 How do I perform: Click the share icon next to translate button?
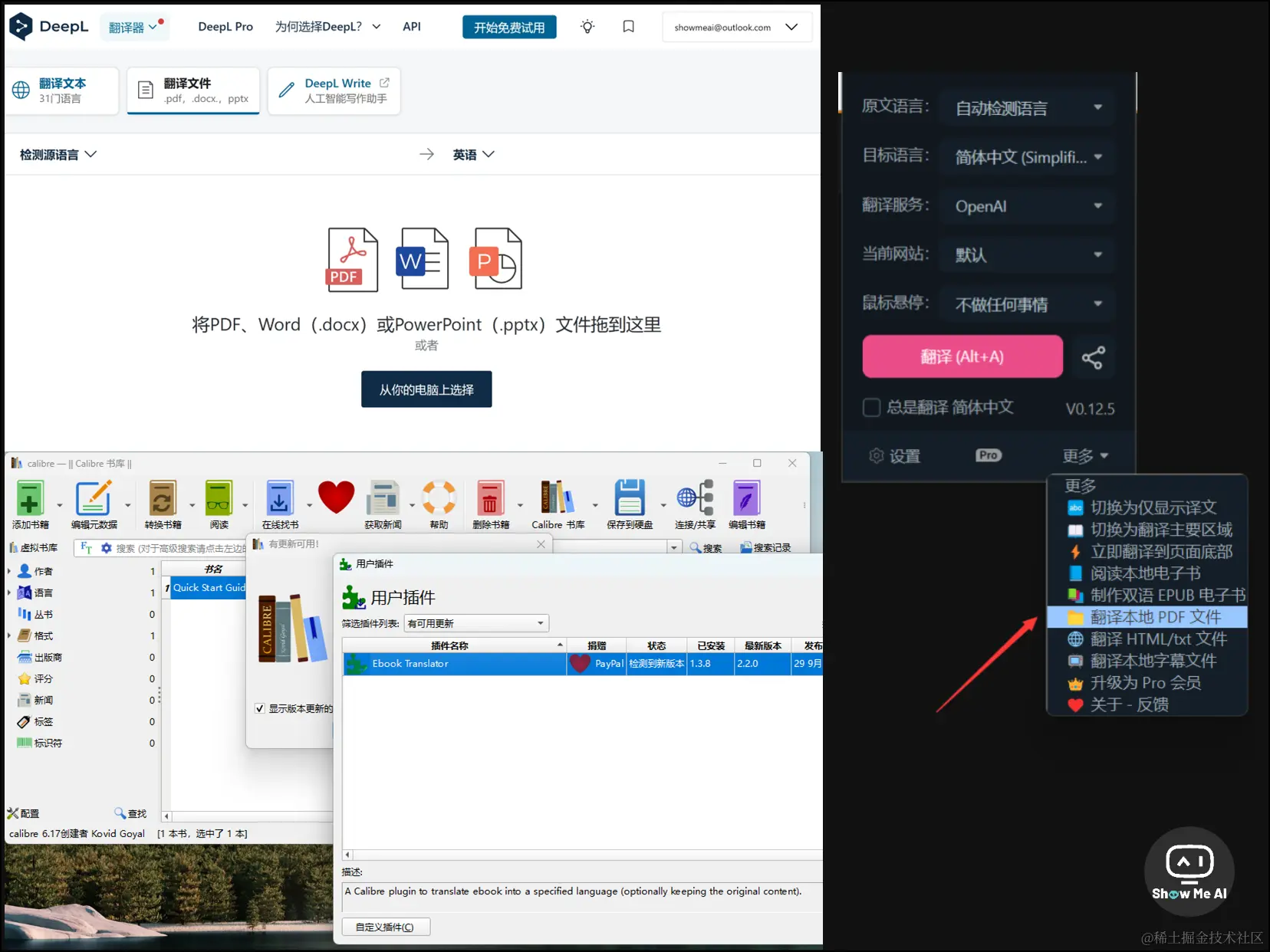(x=1093, y=357)
